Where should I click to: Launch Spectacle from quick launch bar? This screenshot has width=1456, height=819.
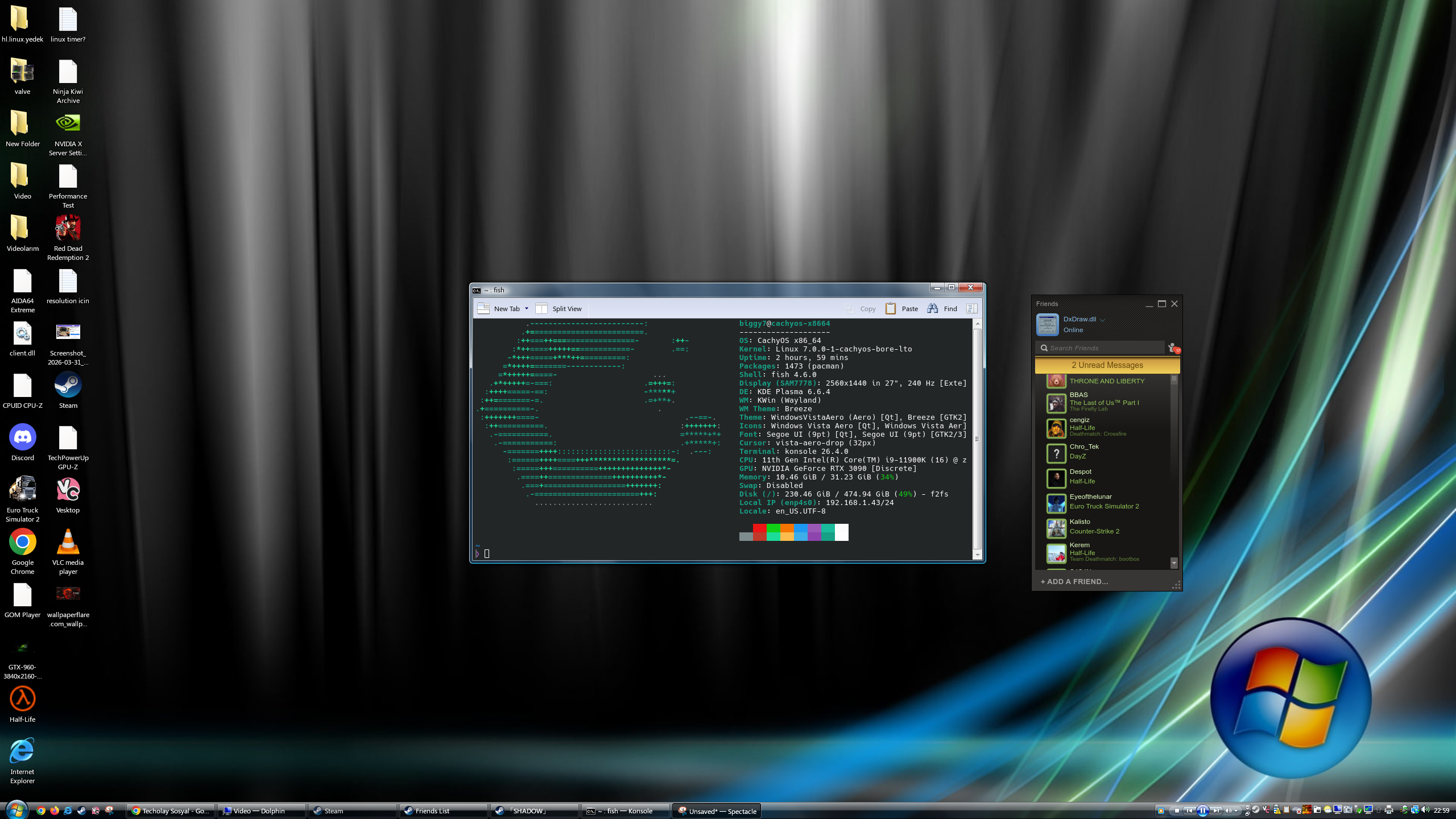point(109,811)
